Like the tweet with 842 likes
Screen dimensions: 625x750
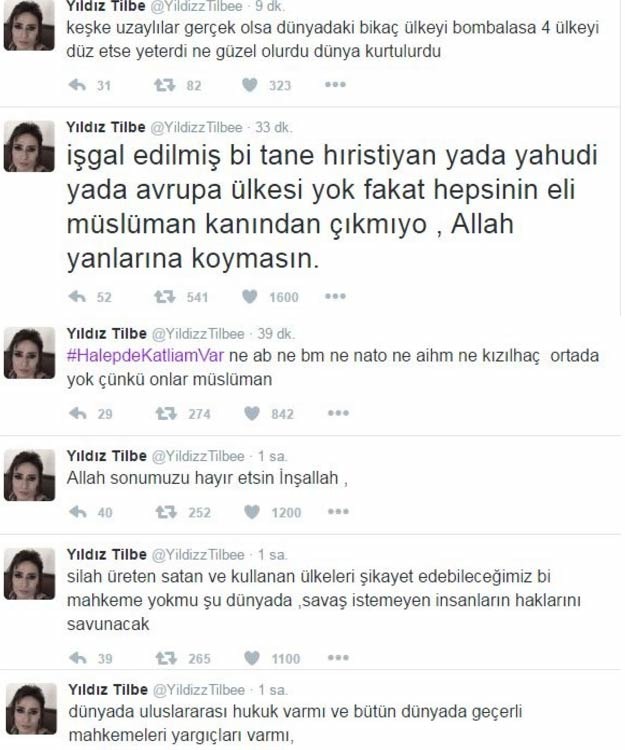[x=252, y=413]
